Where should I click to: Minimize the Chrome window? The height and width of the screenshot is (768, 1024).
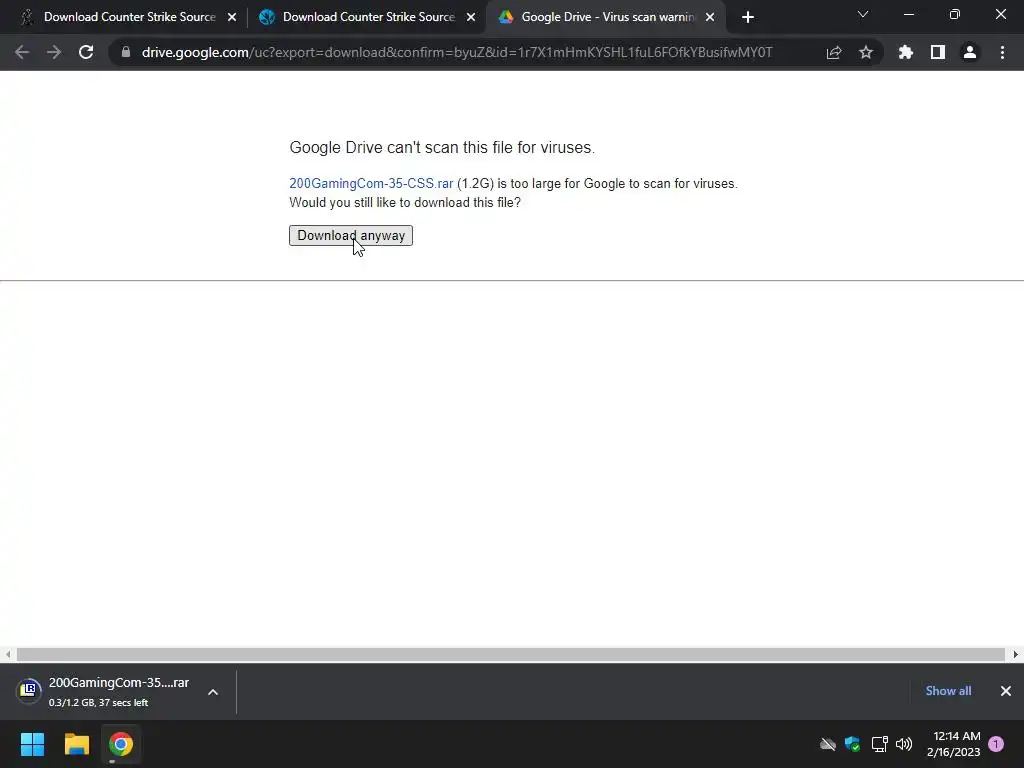tap(908, 14)
